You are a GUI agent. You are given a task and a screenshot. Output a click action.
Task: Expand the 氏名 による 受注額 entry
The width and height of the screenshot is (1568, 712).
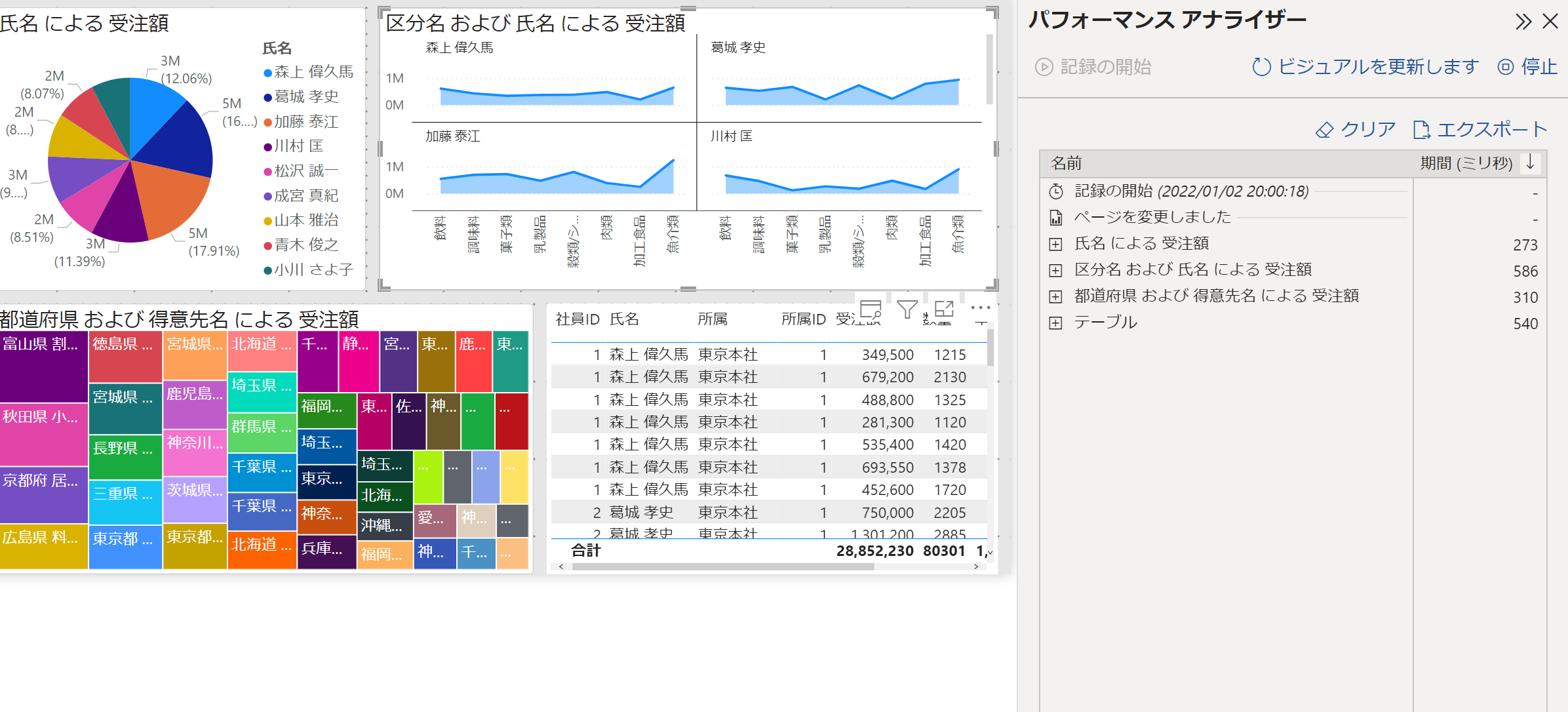point(1055,245)
